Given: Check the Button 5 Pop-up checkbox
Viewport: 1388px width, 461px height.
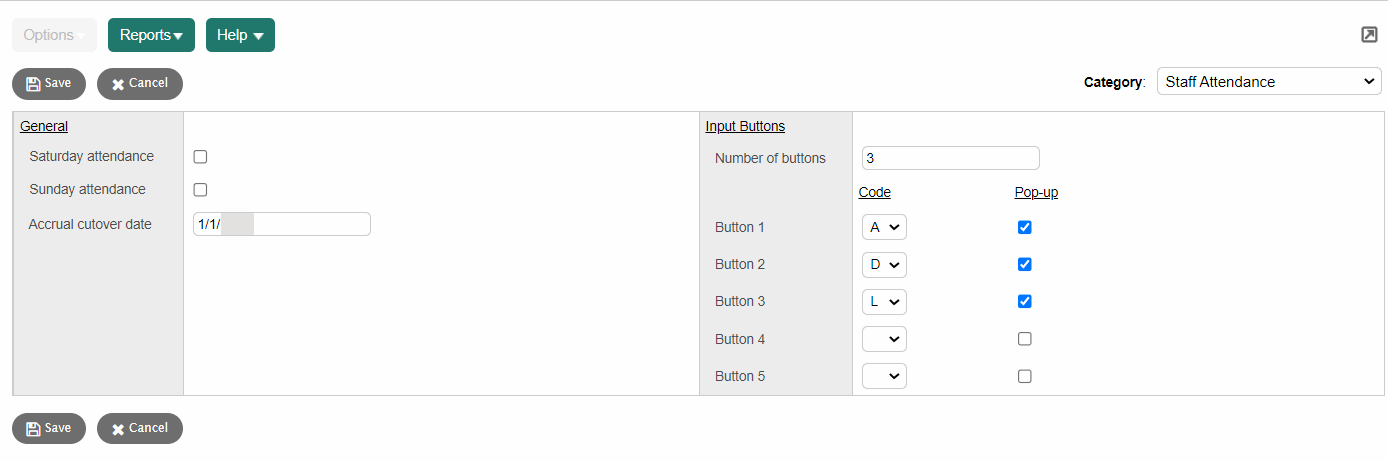Looking at the screenshot, I should [1024, 377].
